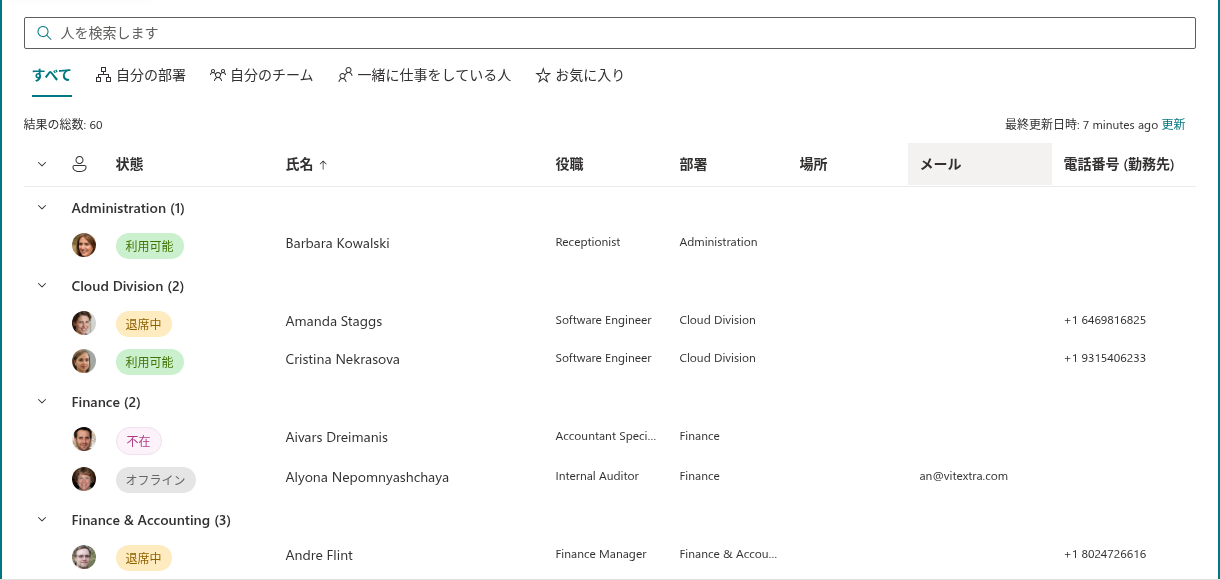Image resolution: width=1220 pixels, height=580 pixels.
Task: Open the お気に入り tab
Action: (x=580, y=75)
